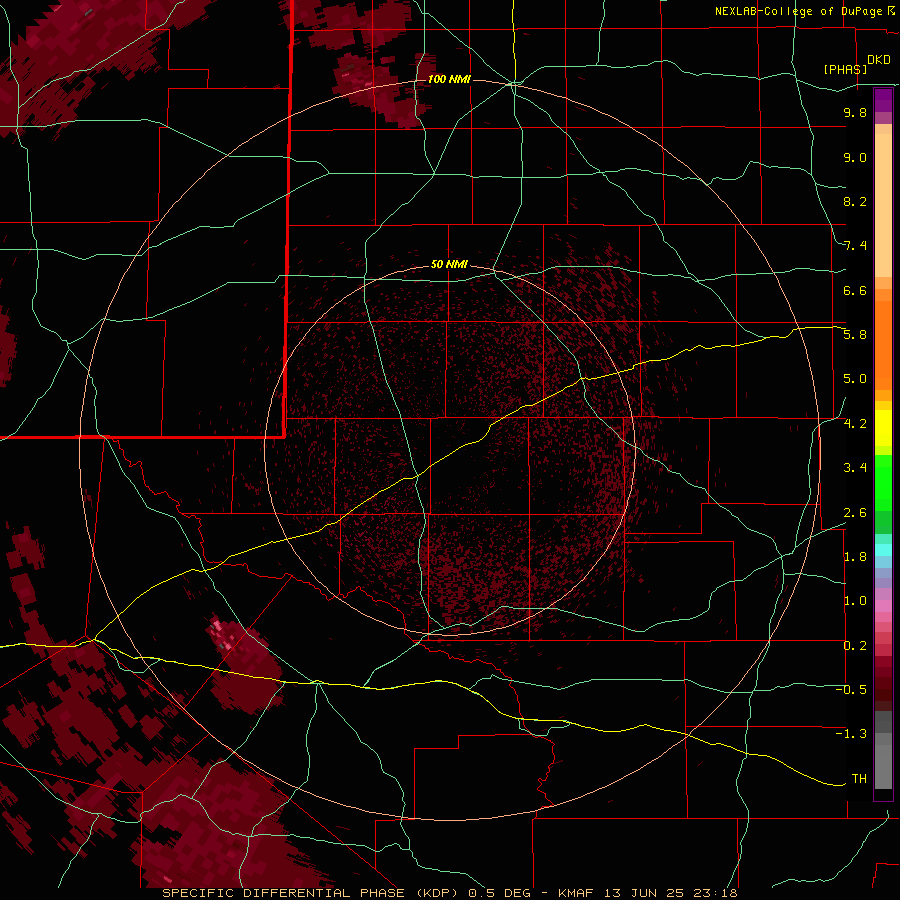The image size is (900, 900).
Task: Click the pink segment of the color bar
Action: (x=883, y=606)
